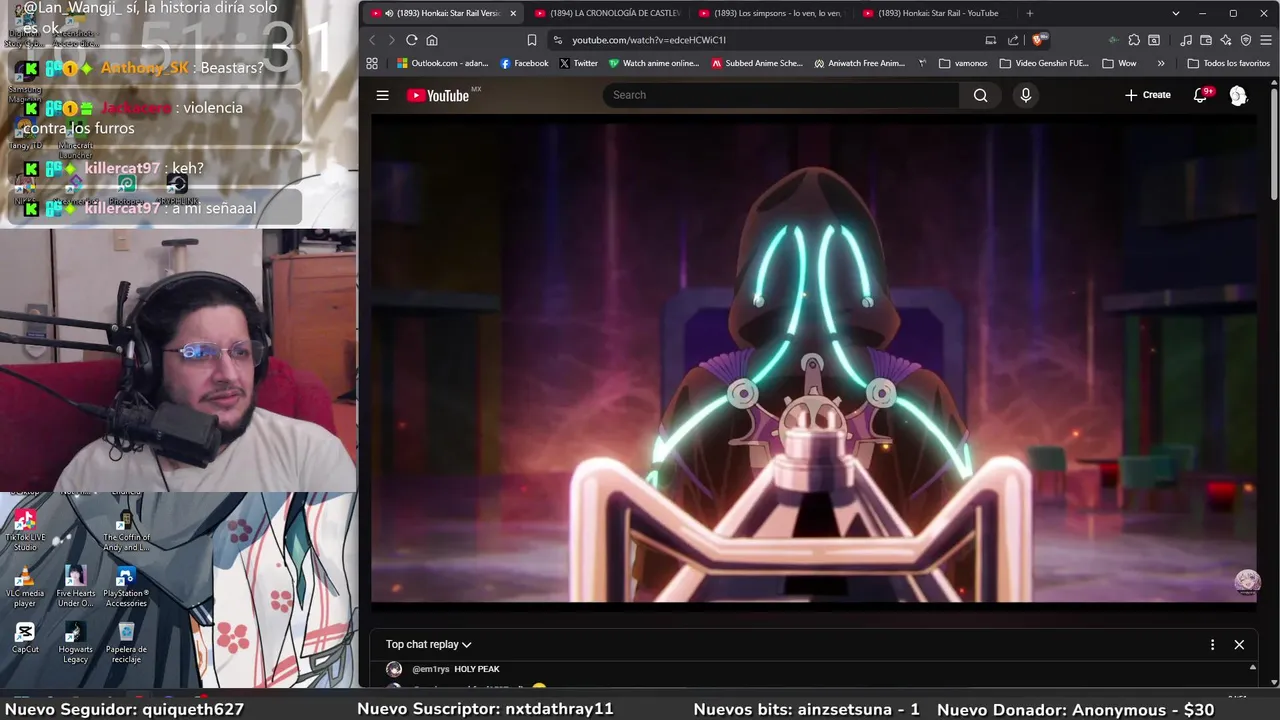Activate voice search microphone on YouTube
1280x720 pixels.
pyautogui.click(x=1025, y=95)
